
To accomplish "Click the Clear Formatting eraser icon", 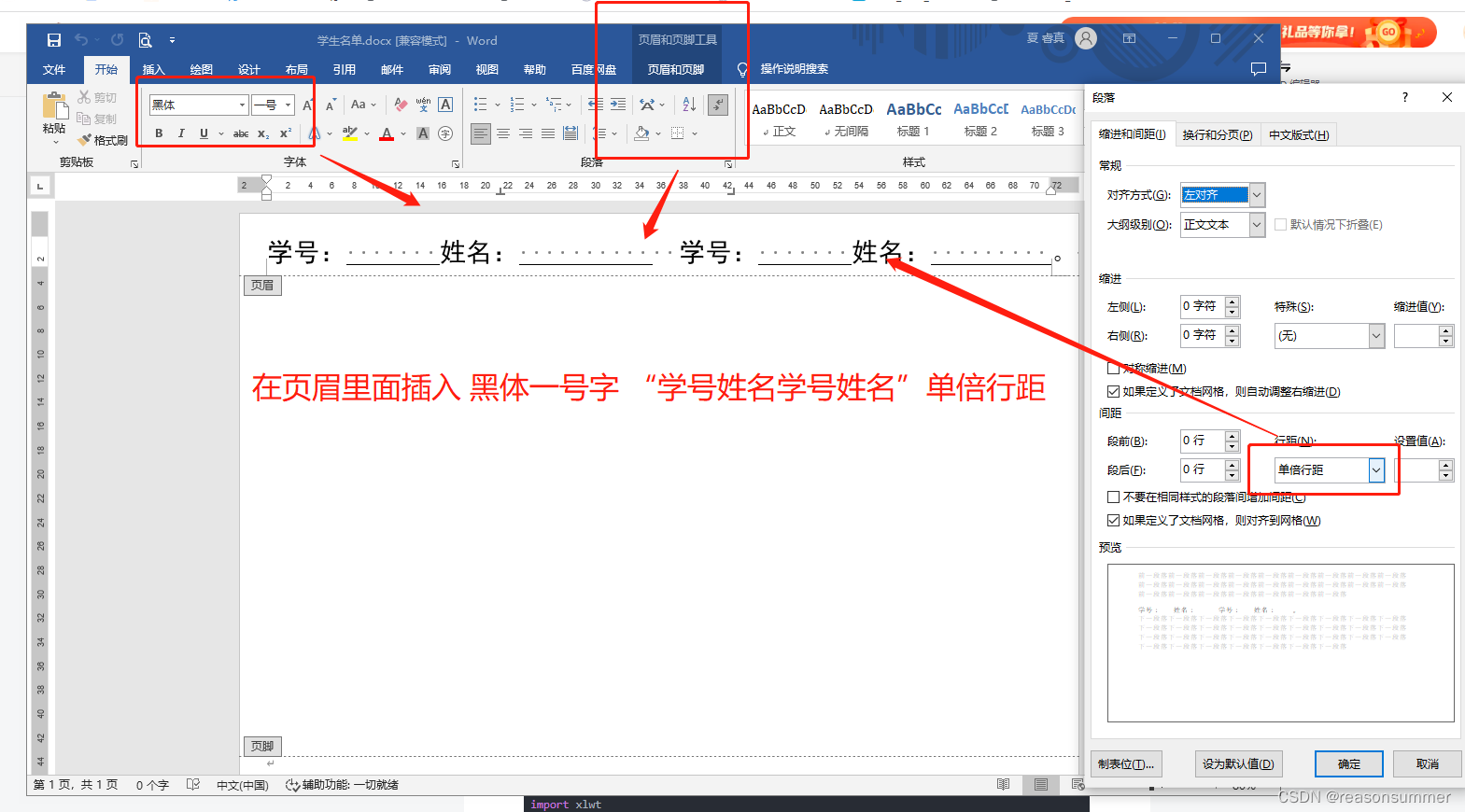I will [401, 105].
